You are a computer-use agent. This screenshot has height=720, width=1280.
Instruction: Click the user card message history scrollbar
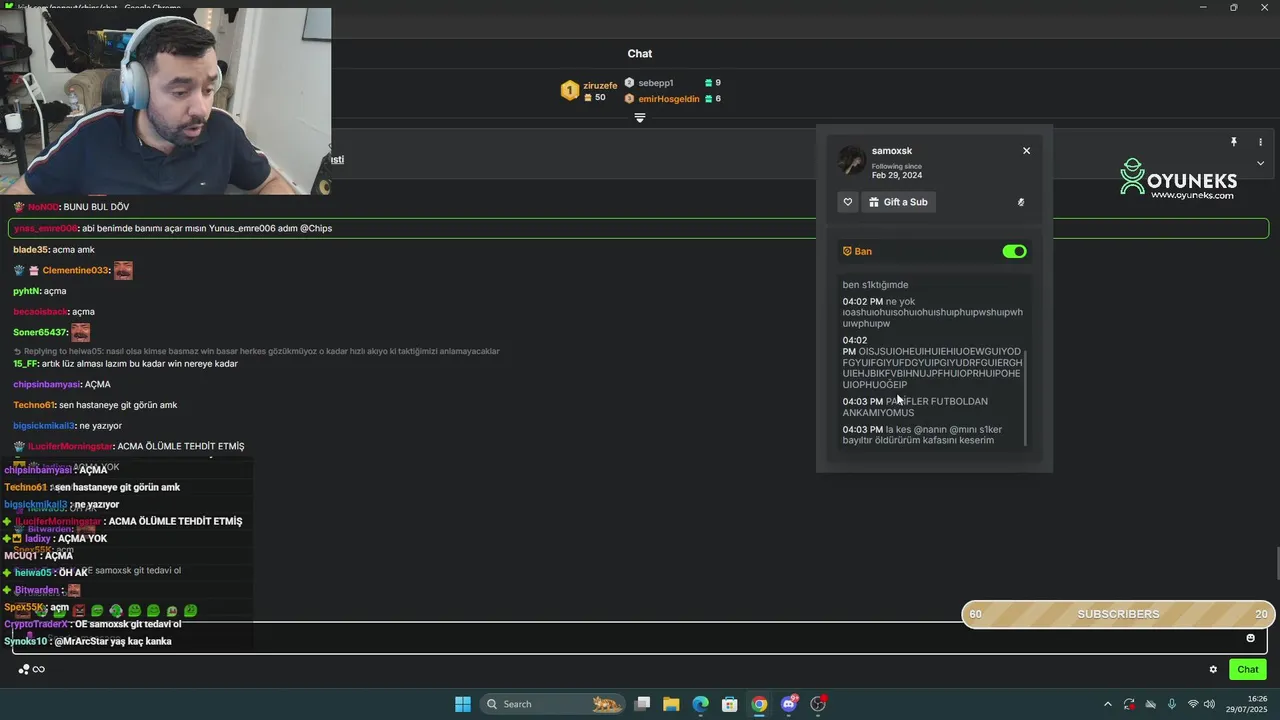click(1026, 398)
